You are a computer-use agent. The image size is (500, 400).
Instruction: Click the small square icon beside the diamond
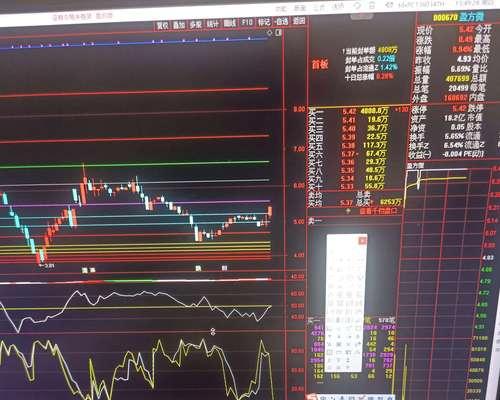[279, 32]
